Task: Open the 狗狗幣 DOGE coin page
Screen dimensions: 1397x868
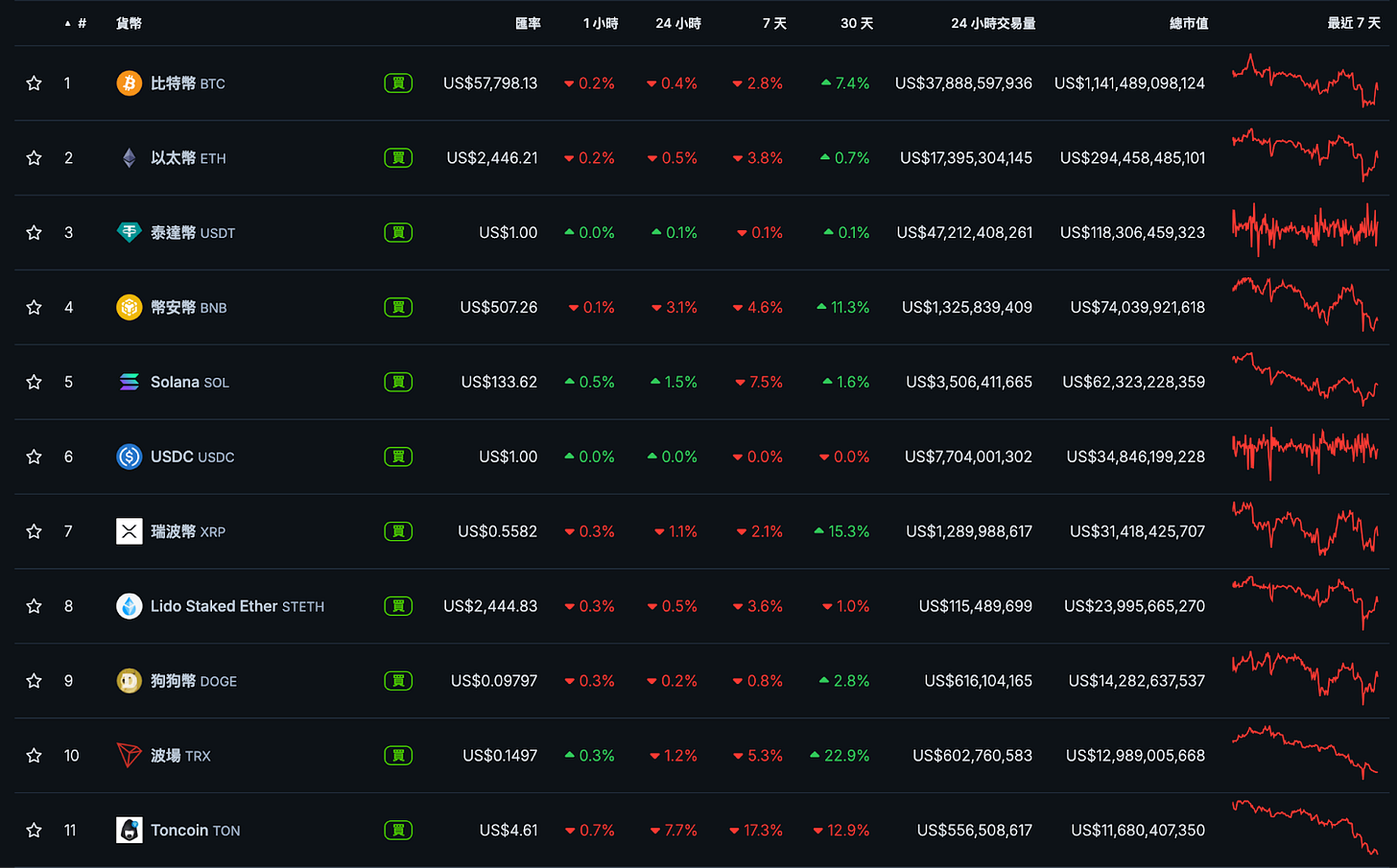Action: click(194, 681)
